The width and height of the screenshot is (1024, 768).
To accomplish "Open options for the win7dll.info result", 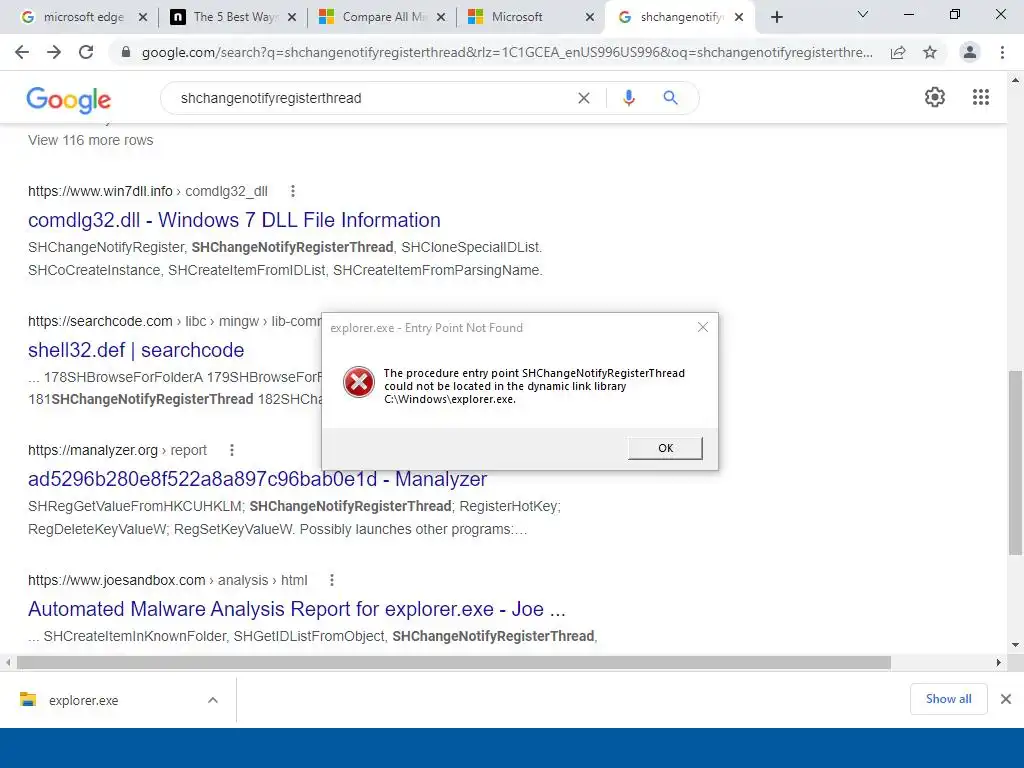I will [x=293, y=191].
